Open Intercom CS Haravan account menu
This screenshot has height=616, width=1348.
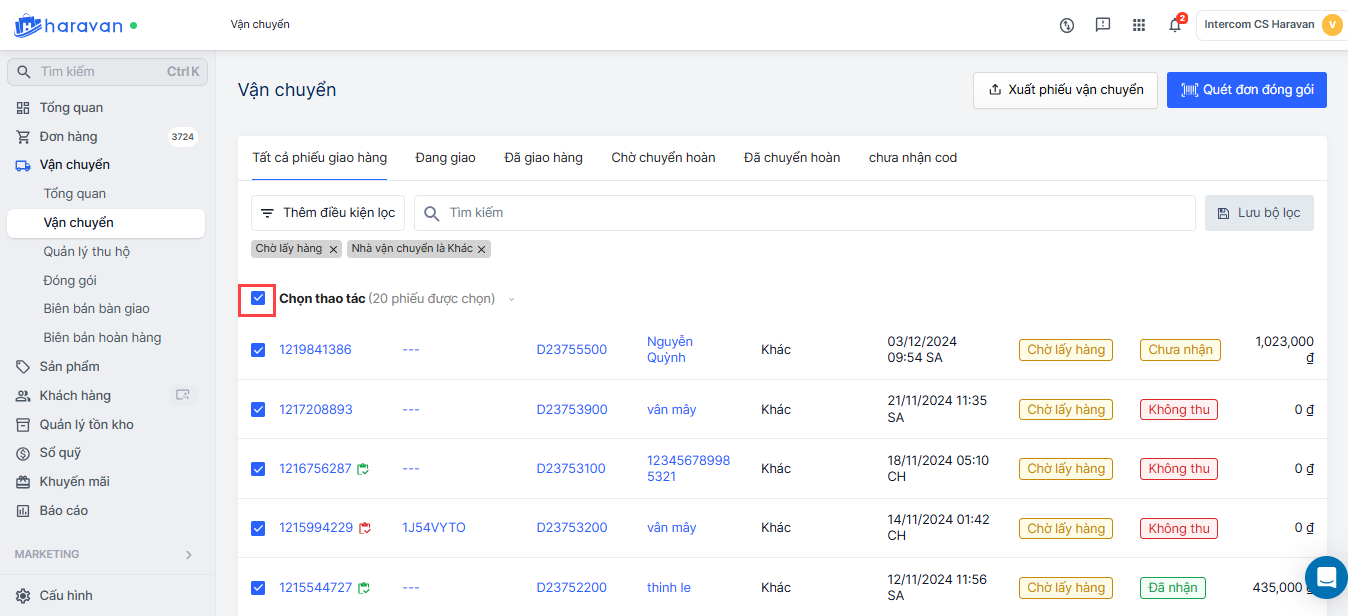pyautogui.click(x=1270, y=25)
